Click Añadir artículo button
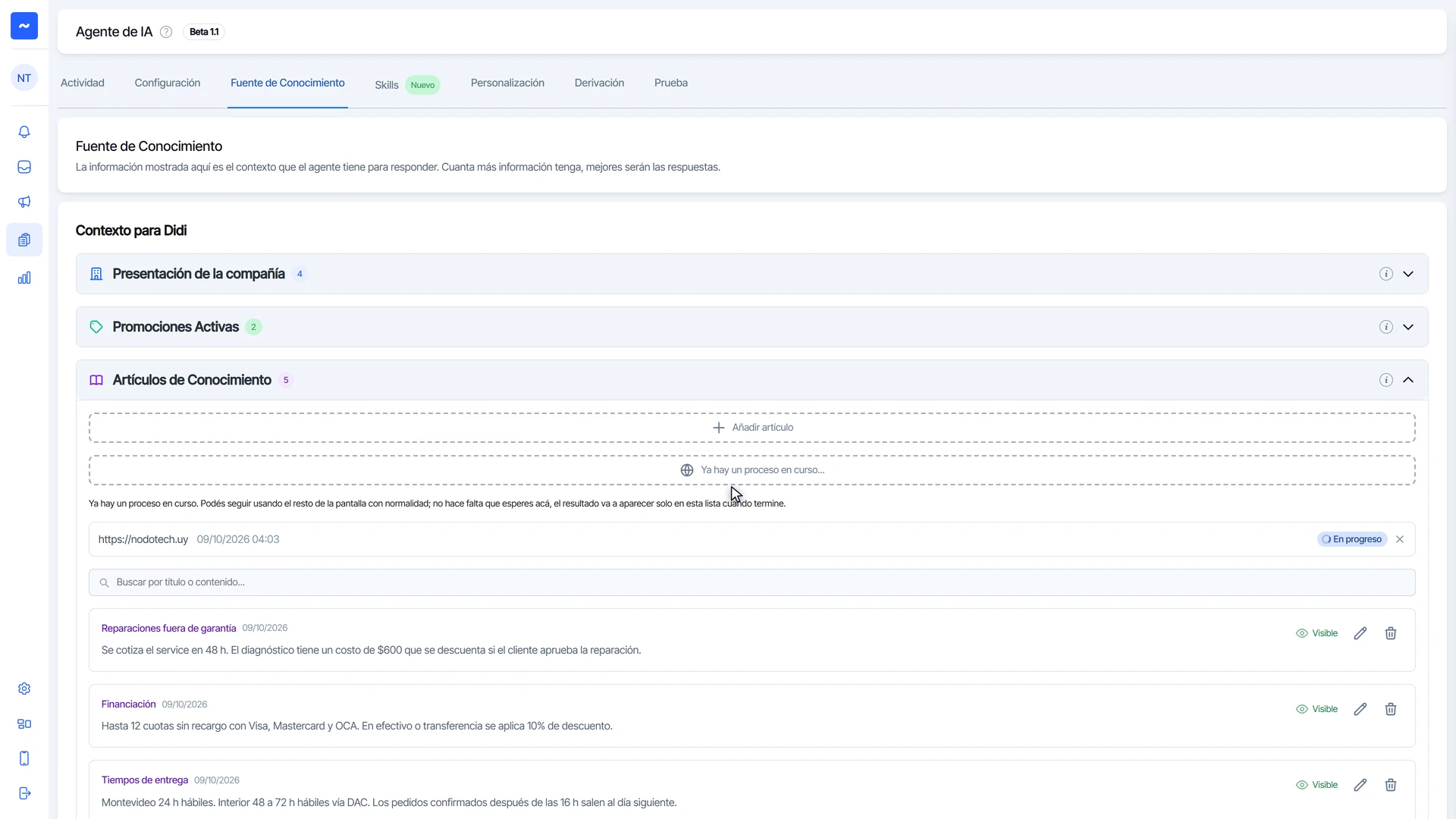The width and height of the screenshot is (1456, 819). (752, 428)
